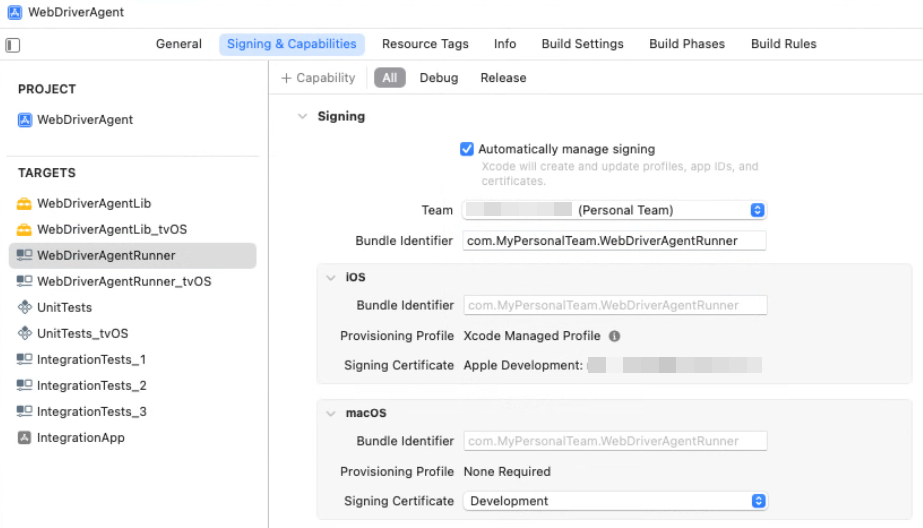923x528 pixels.
Task: Select the WebDriverAgentLib_tvOS target icon
Action: click(x=25, y=230)
